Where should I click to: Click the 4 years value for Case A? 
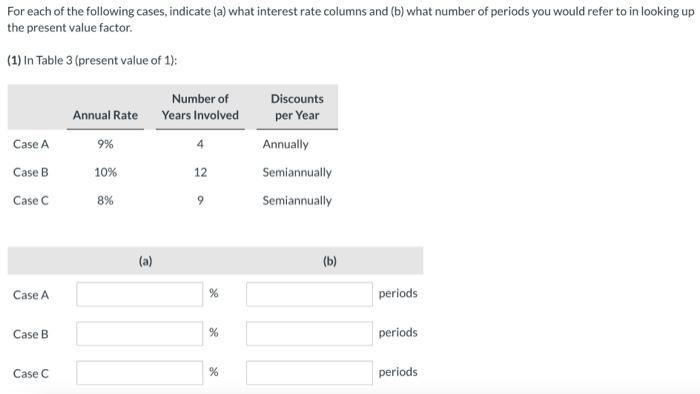click(200, 144)
